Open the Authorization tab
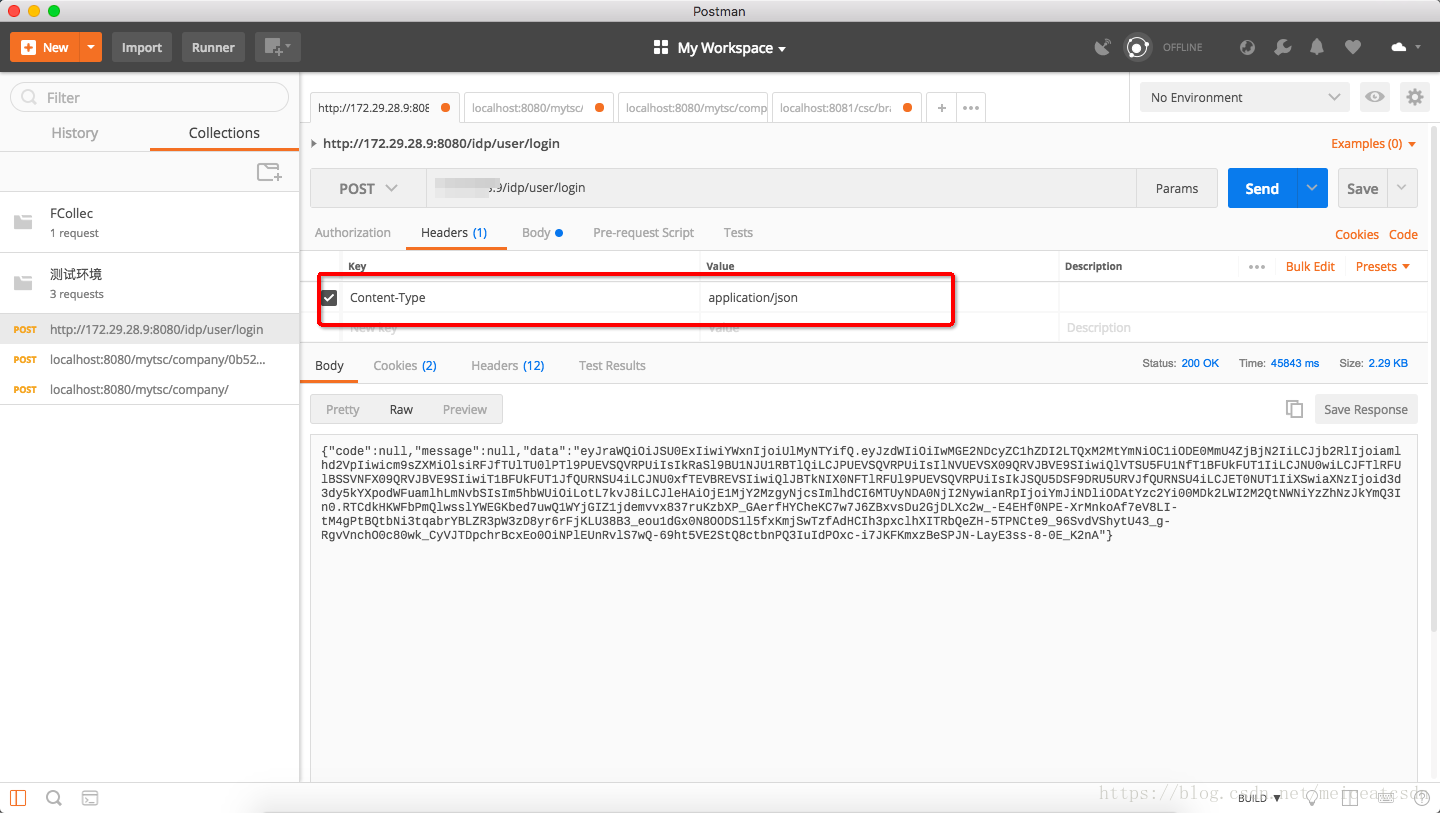The height and width of the screenshot is (813, 1440). [353, 233]
